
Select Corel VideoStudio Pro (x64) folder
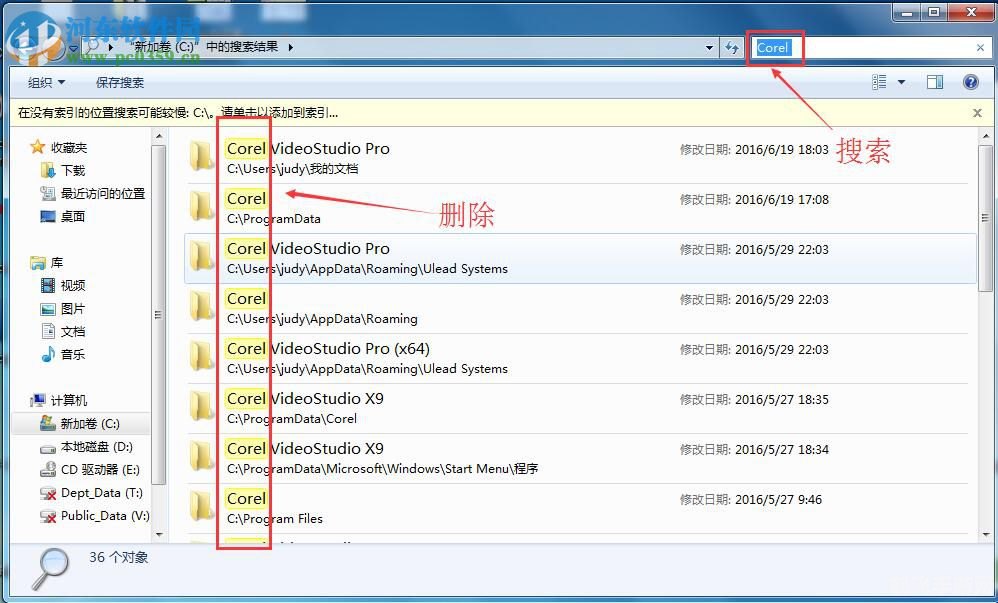point(328,349)
